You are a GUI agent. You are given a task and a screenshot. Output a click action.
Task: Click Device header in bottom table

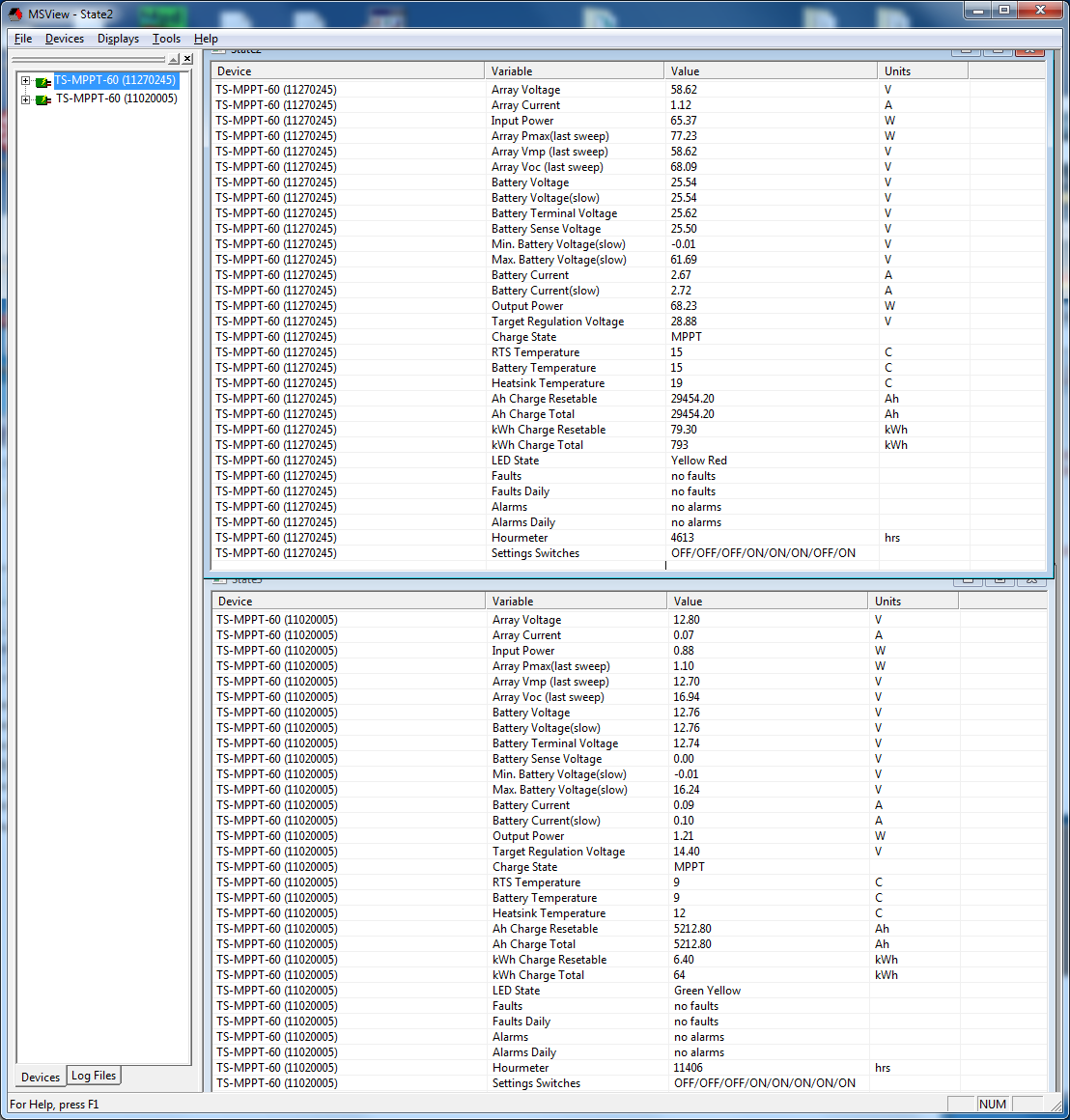click(x=349, y=602)
